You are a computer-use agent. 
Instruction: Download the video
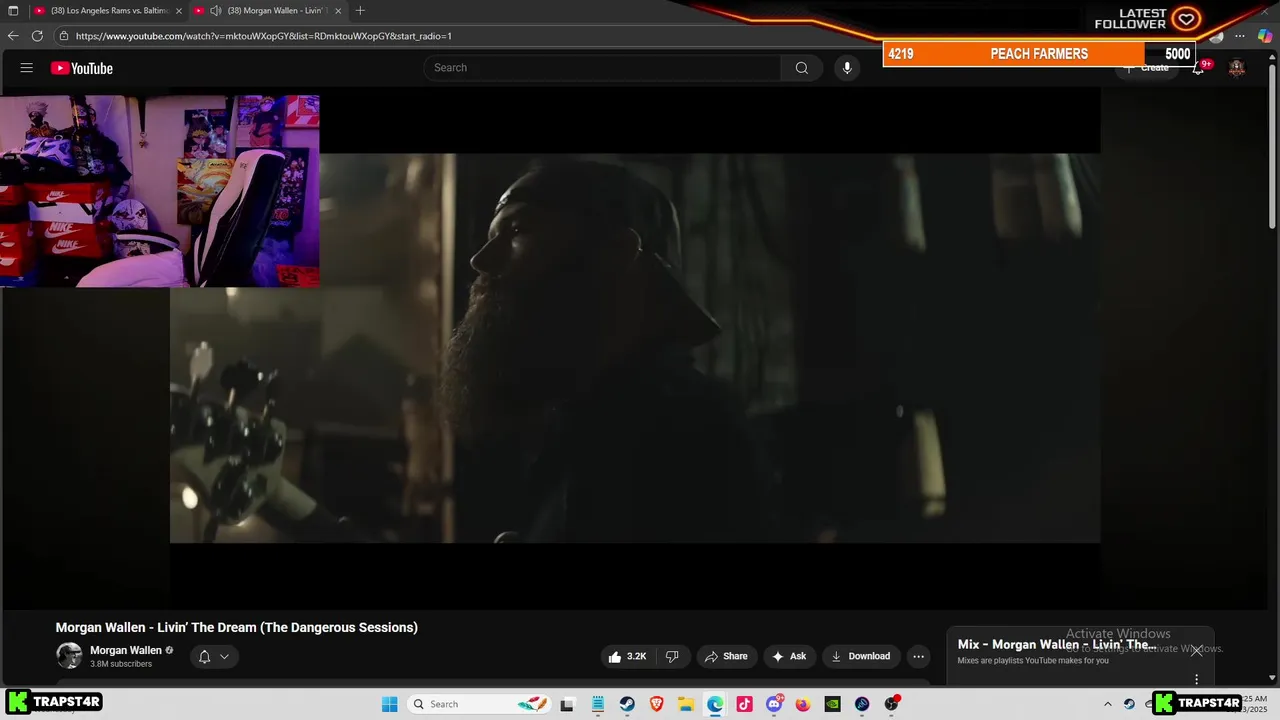click(861, 656)
